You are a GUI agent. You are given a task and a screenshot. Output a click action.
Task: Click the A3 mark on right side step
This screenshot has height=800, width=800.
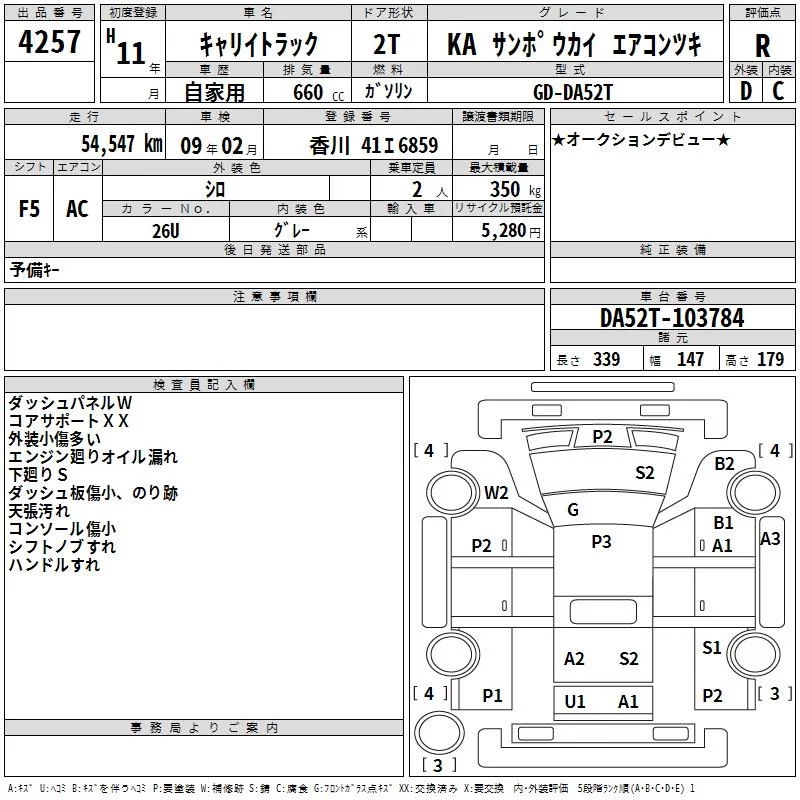pos(770,539)
